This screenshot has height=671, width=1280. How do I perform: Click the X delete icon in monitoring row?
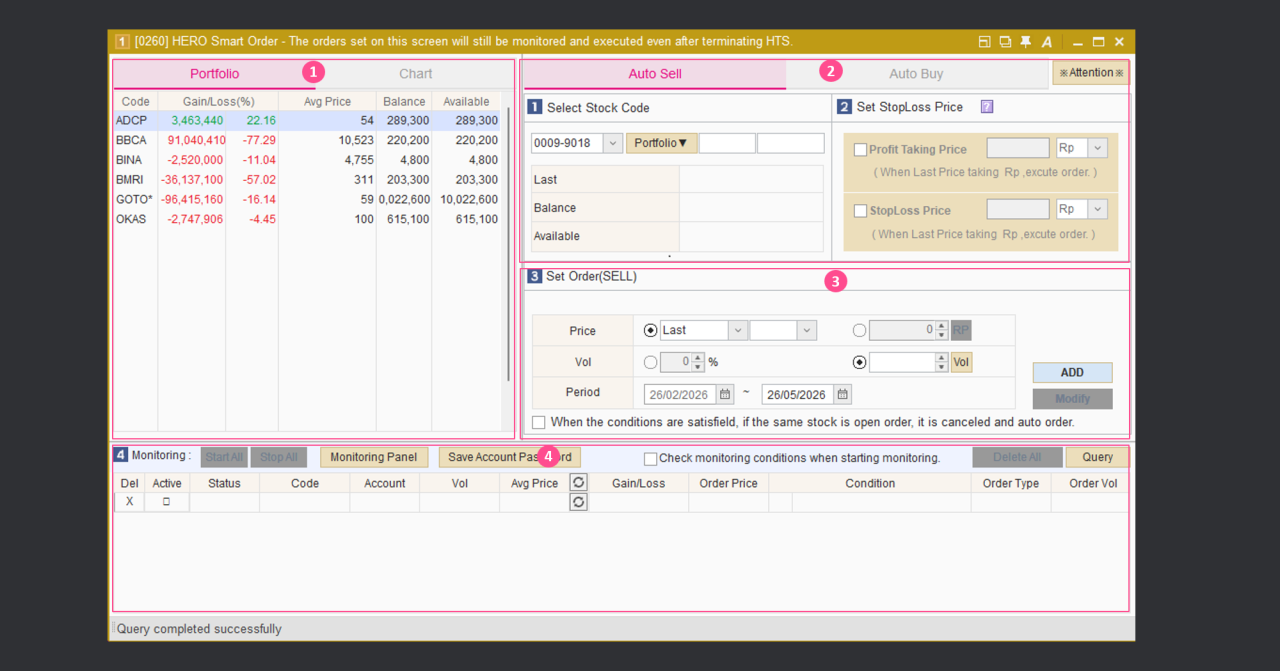pyautogui.click(x=129, y=502)
